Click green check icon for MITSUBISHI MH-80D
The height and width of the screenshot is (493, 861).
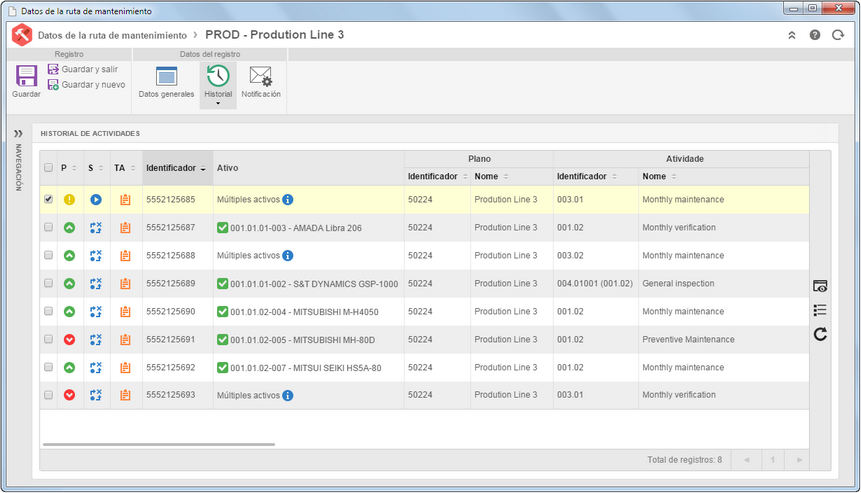pos(222,339)
